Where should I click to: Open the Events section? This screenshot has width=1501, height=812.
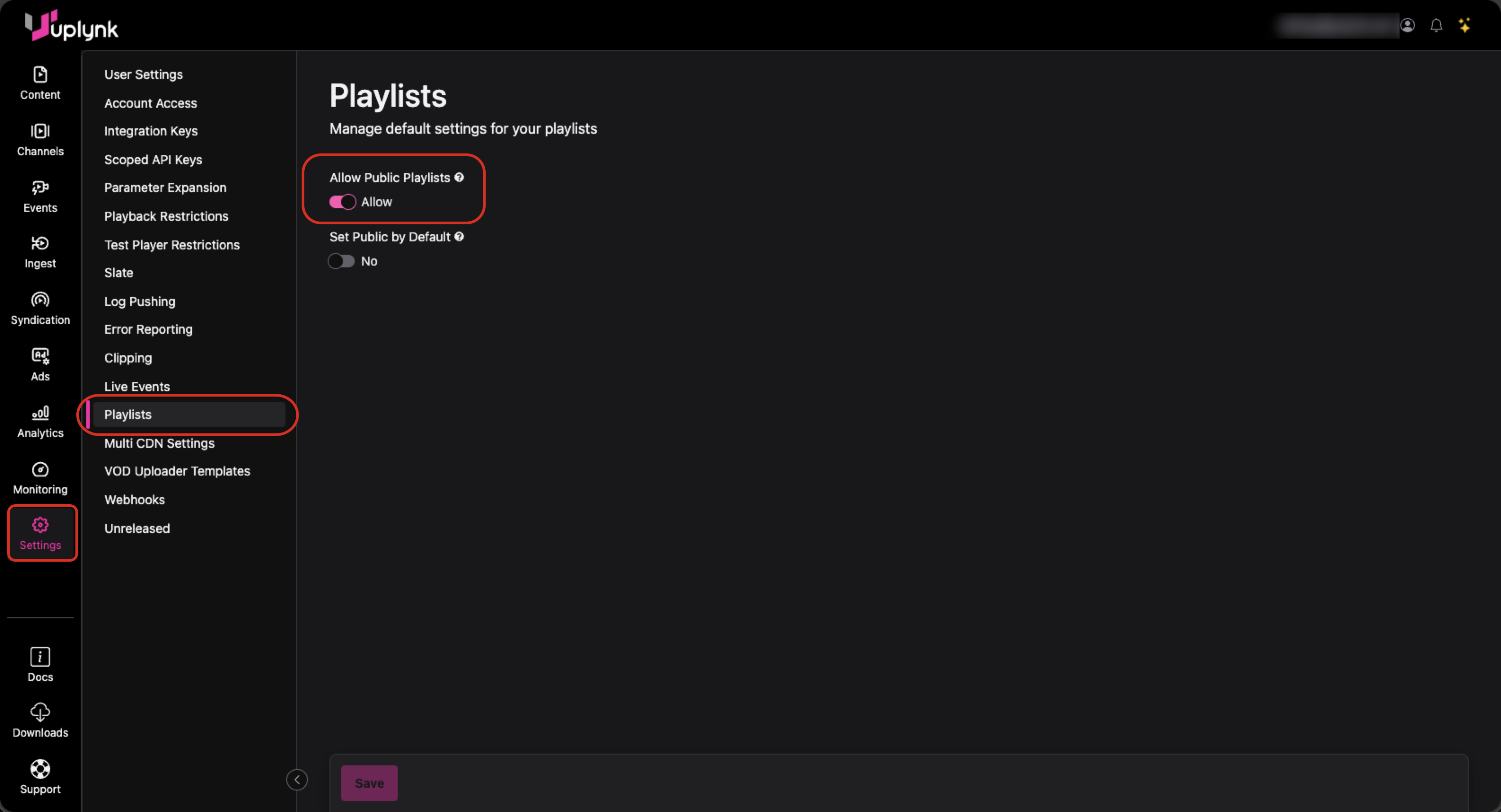point(39,196)
